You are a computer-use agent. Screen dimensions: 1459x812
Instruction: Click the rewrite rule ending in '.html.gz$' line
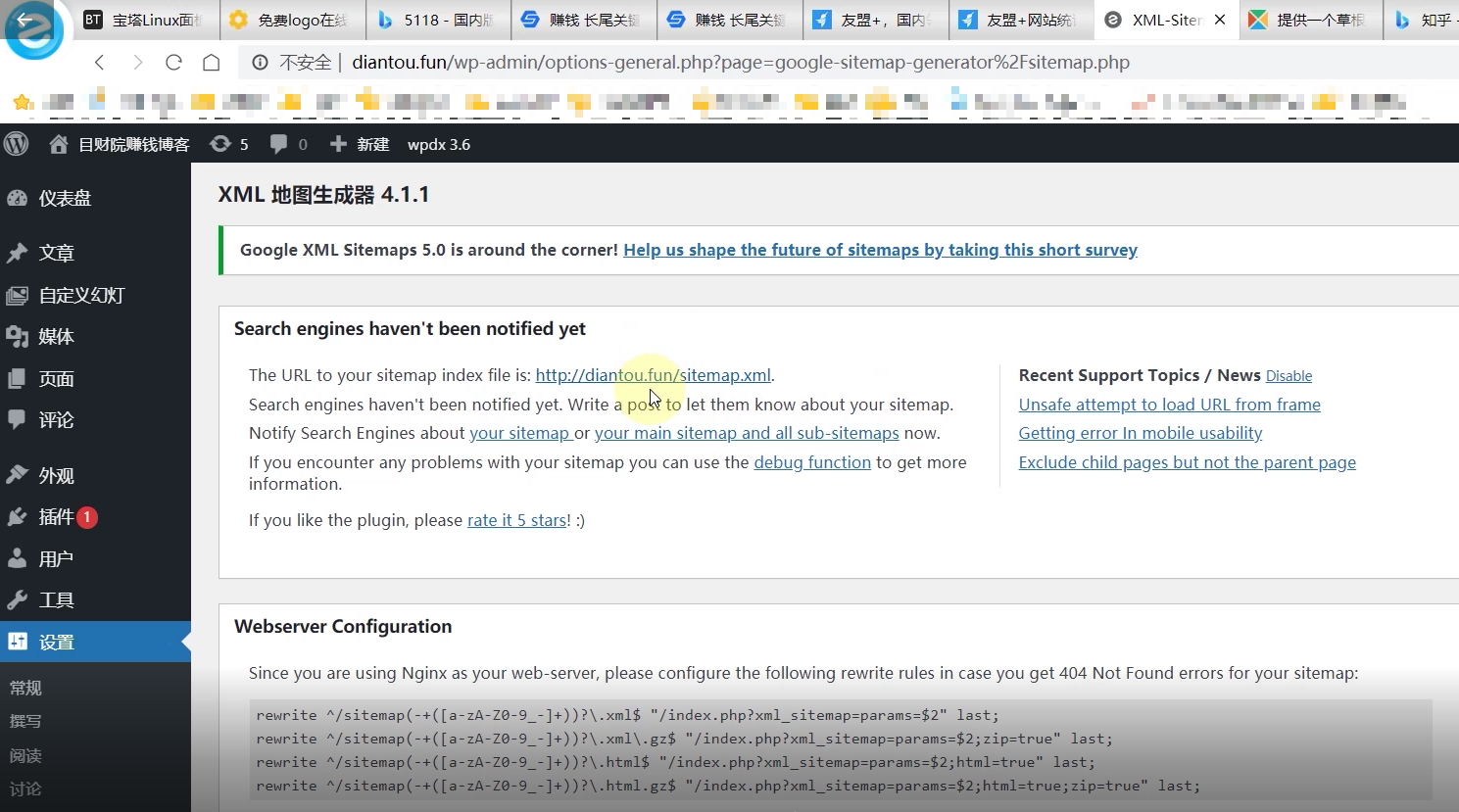pyautogui.click(x=728, y=786)
